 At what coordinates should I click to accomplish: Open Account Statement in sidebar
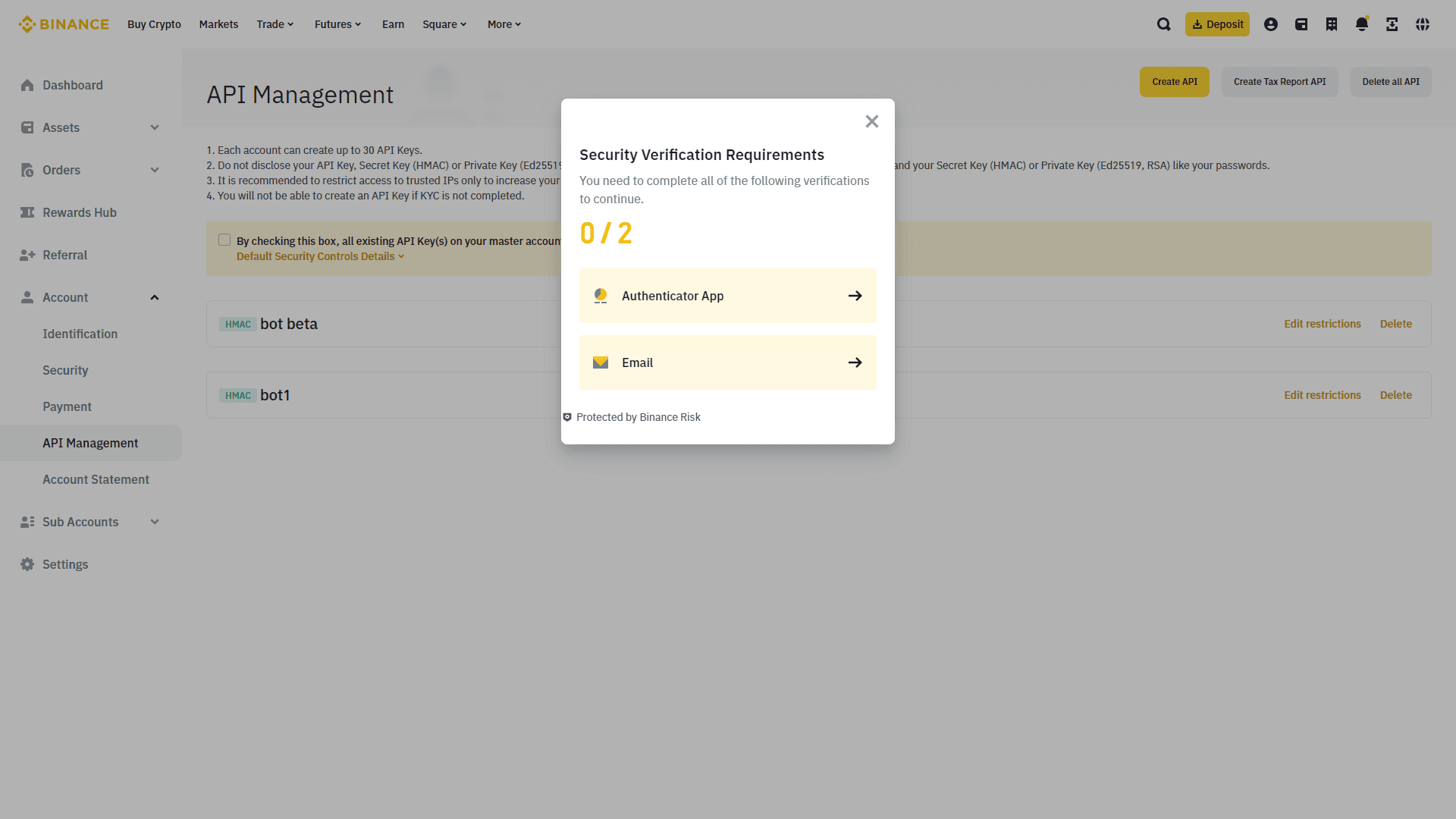[96, 479]
